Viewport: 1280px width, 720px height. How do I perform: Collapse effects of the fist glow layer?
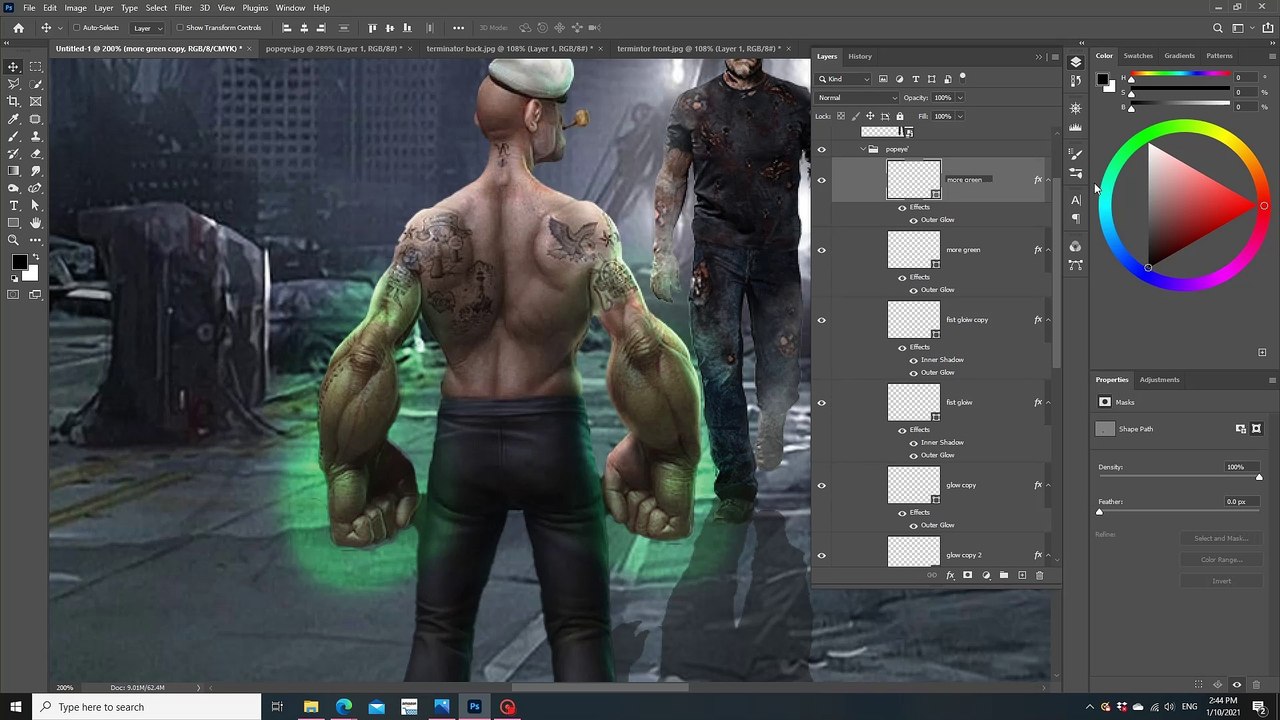click(1048, 402)
